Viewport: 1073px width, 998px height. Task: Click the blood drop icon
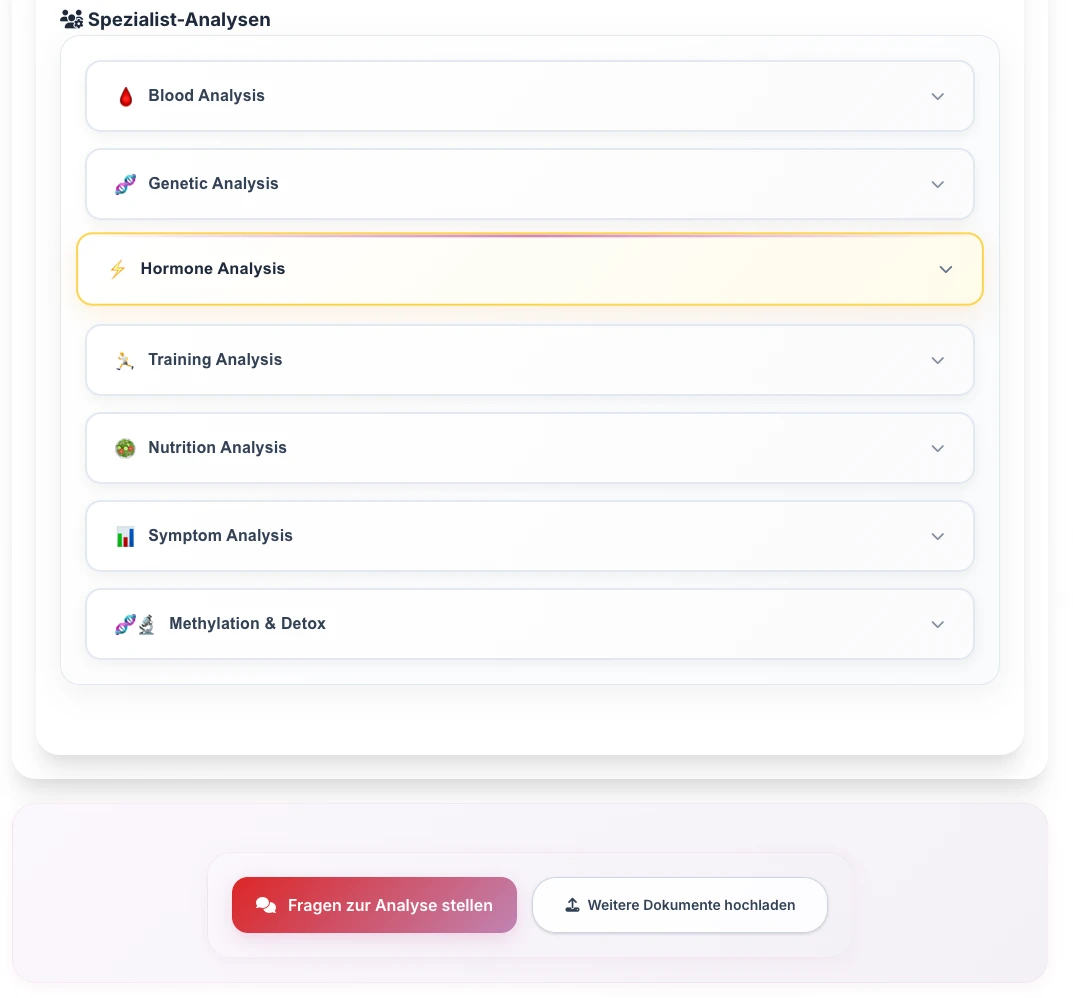point(125,97)
